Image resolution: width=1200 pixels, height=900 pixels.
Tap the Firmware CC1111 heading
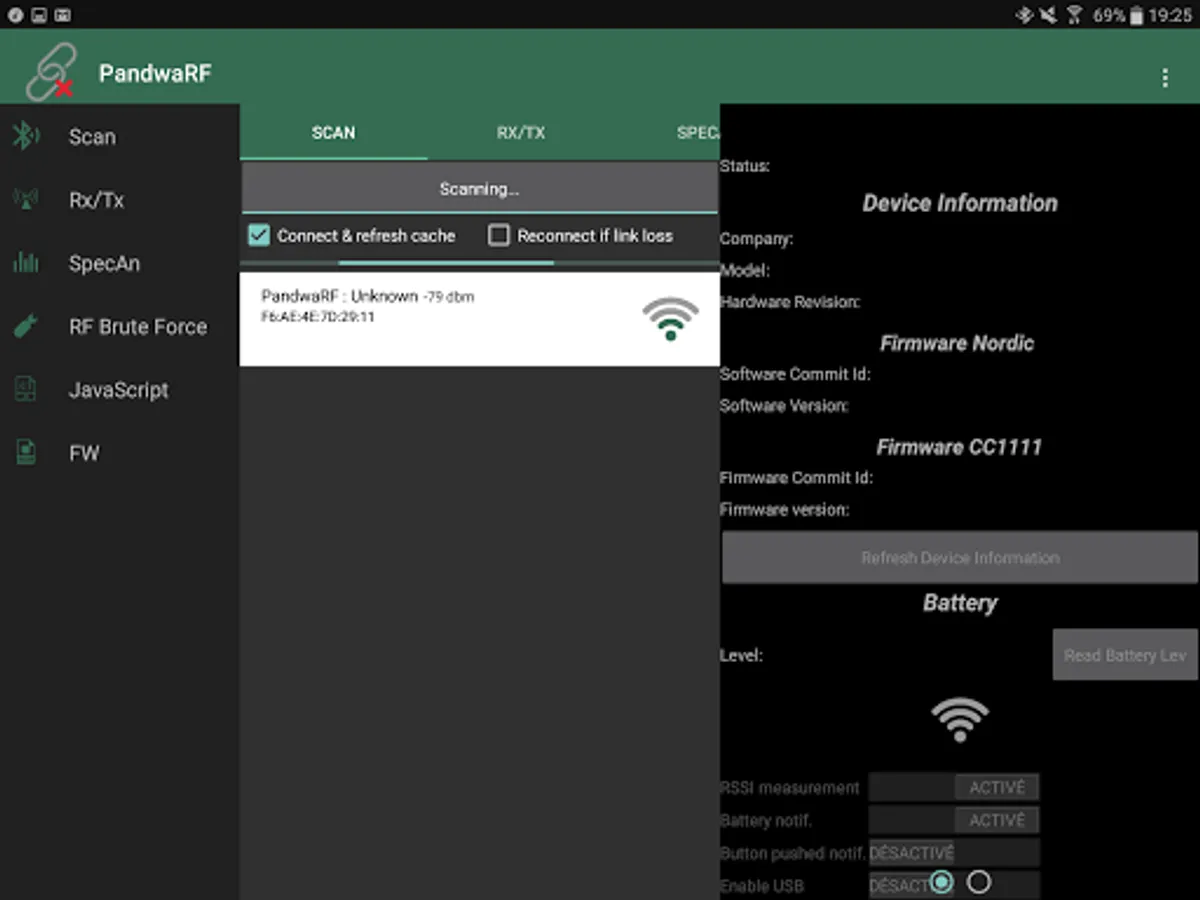(x=959, y=447)
